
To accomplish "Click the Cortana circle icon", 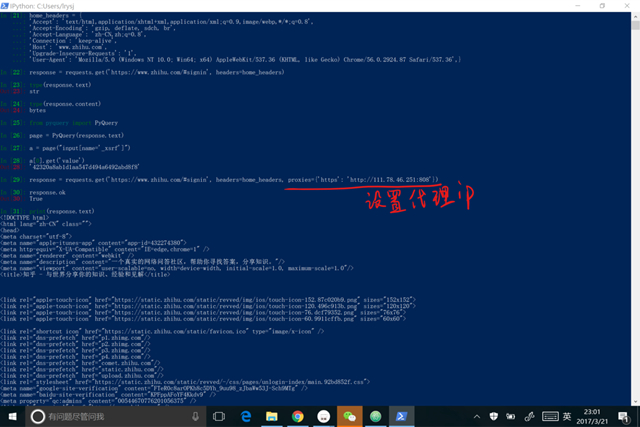I will pyautogui.click(x=38, y=416).
